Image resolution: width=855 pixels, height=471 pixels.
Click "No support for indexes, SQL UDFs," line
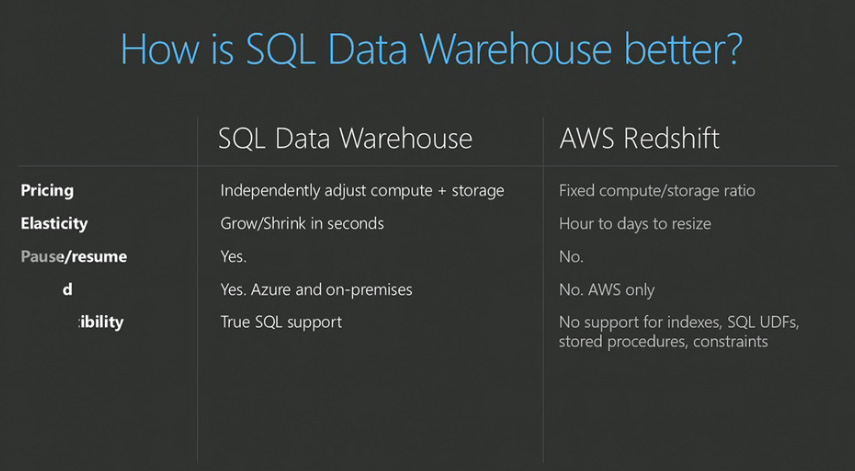(x=678, y=322)
